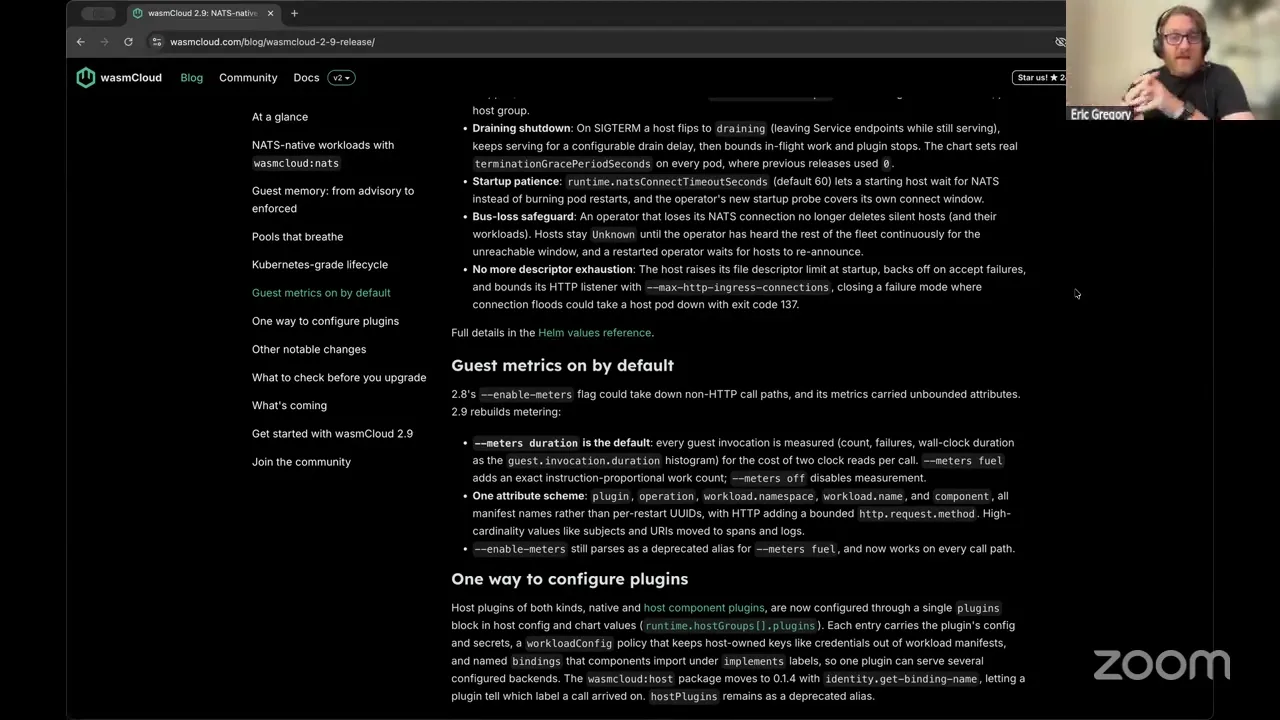Open a new browser tab
1280x720 pixels.
point(294,13)
